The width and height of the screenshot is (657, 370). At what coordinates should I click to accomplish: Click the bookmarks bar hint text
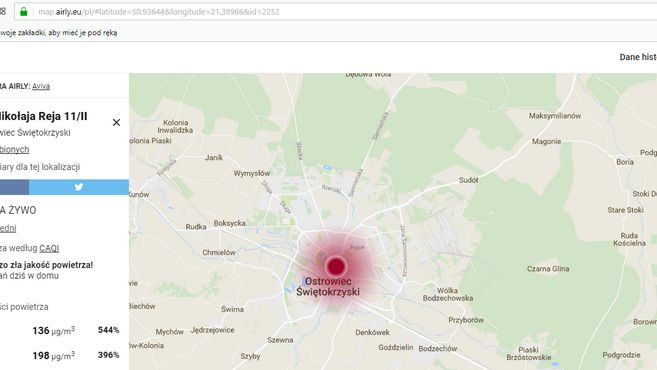click(59, 33)
